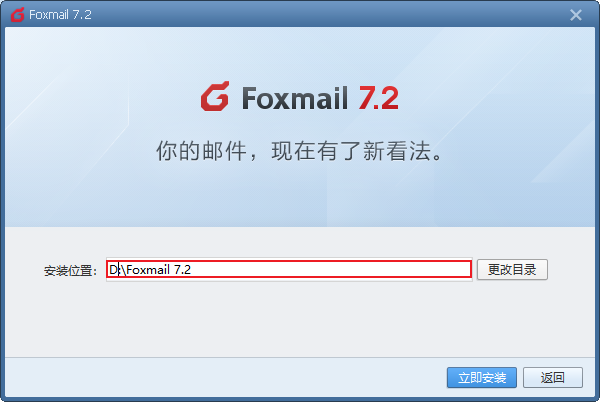Click empty title bar area beside the title
The width and height of the screenshot is (600, 402).
(x=325, y=15)
